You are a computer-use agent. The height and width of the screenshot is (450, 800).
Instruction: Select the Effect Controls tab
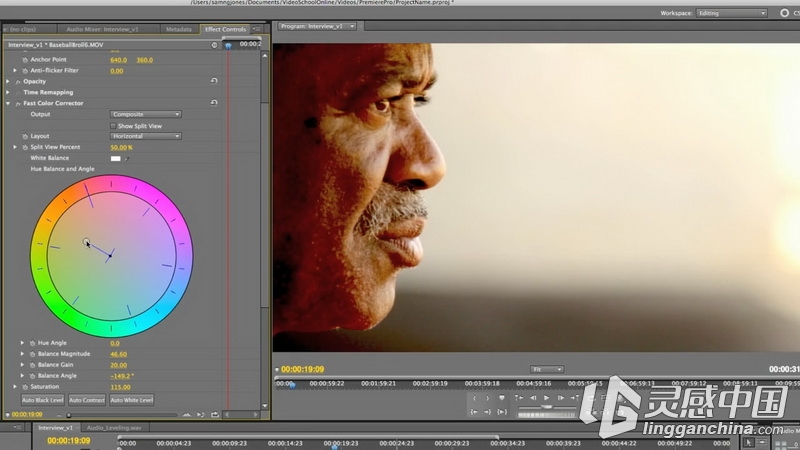click(x=225, y=30)
